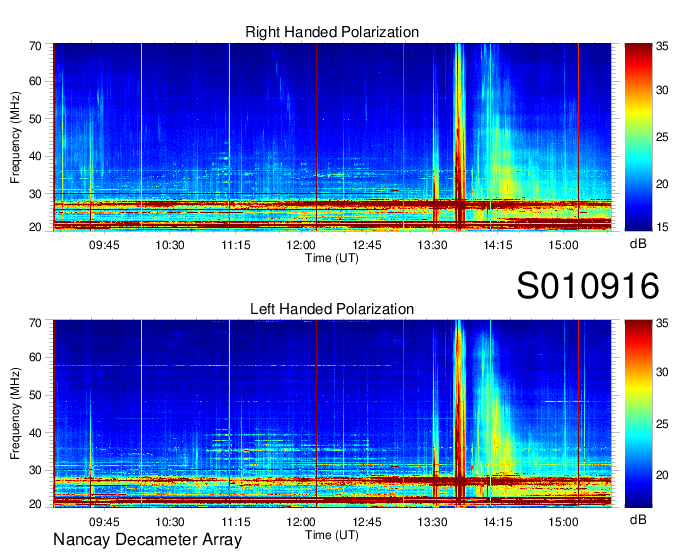Click the 12:00 time tick on the right-handed plot

coord(301,245)
